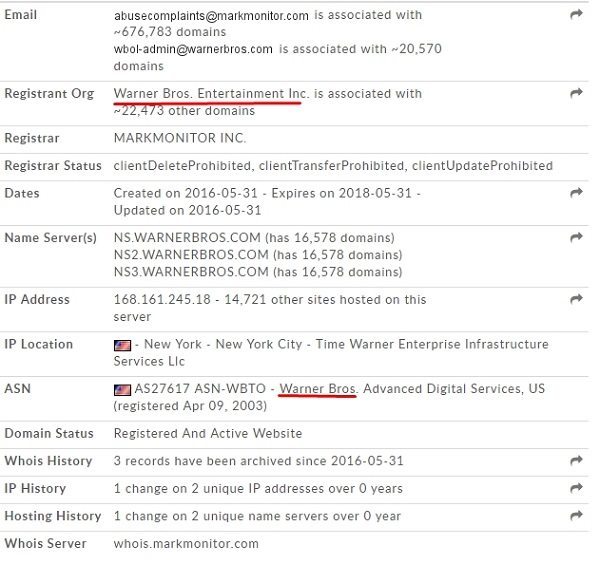
Task: Click '1 change on 2 unique name servers' text
Action: [222, 516]
